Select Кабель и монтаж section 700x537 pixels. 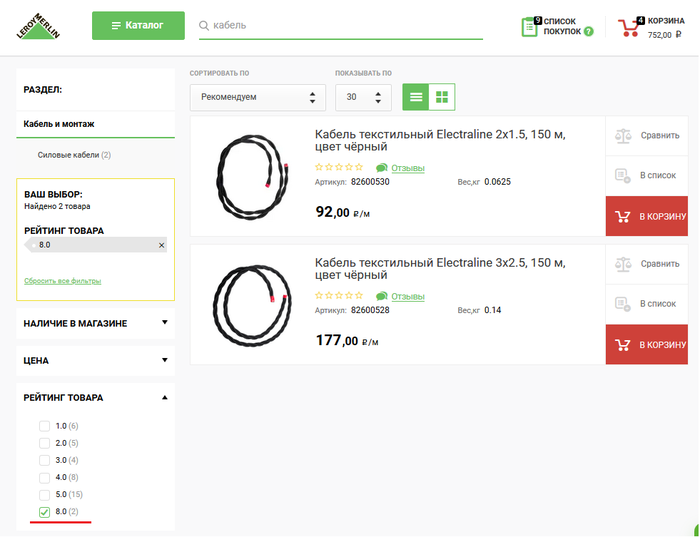(x=59, y=124)
